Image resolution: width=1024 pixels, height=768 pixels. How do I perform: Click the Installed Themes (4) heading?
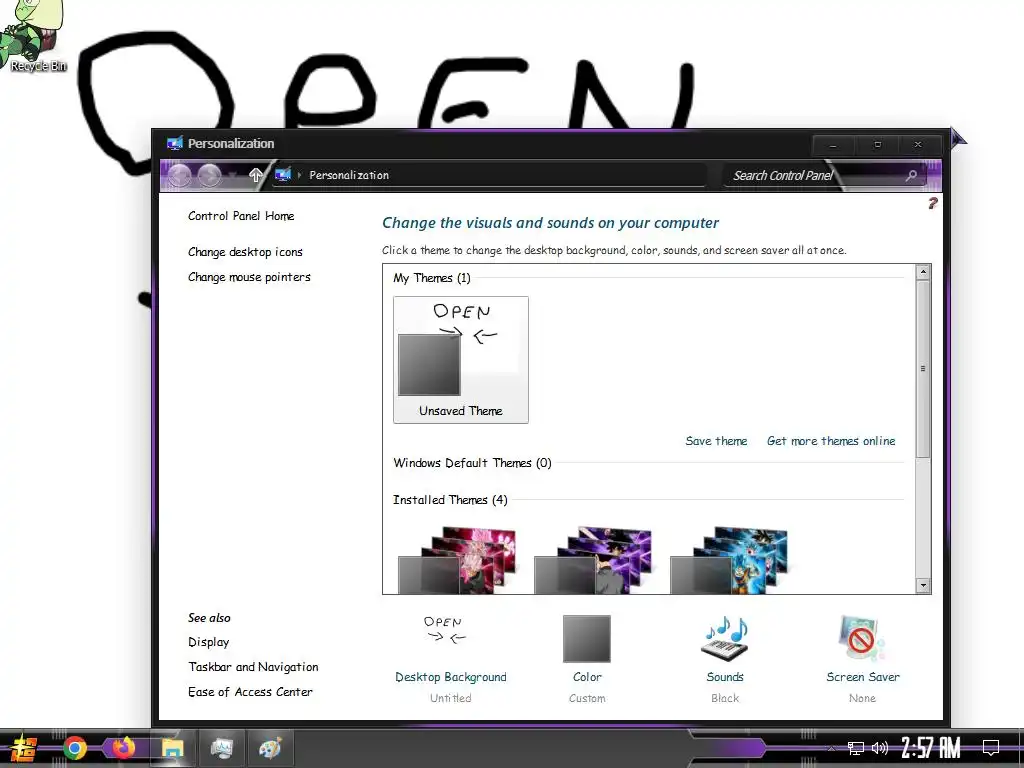pos(450,500)
